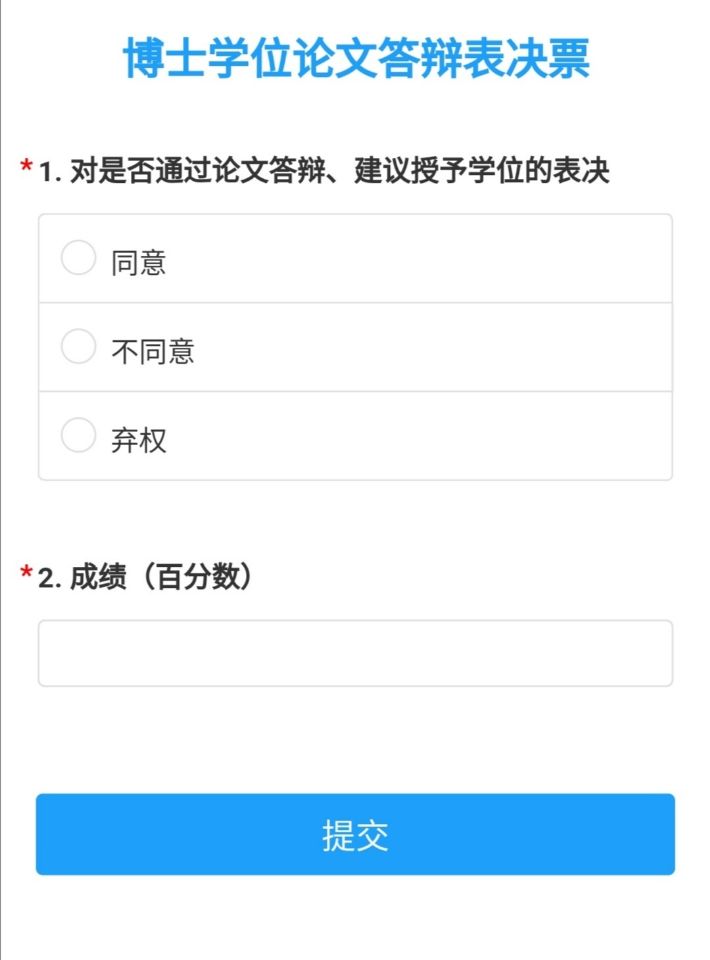Viewport: 710px width, 960px height.
Task: Click the 提交 text on the submit button
Action: tap(355, 835)
